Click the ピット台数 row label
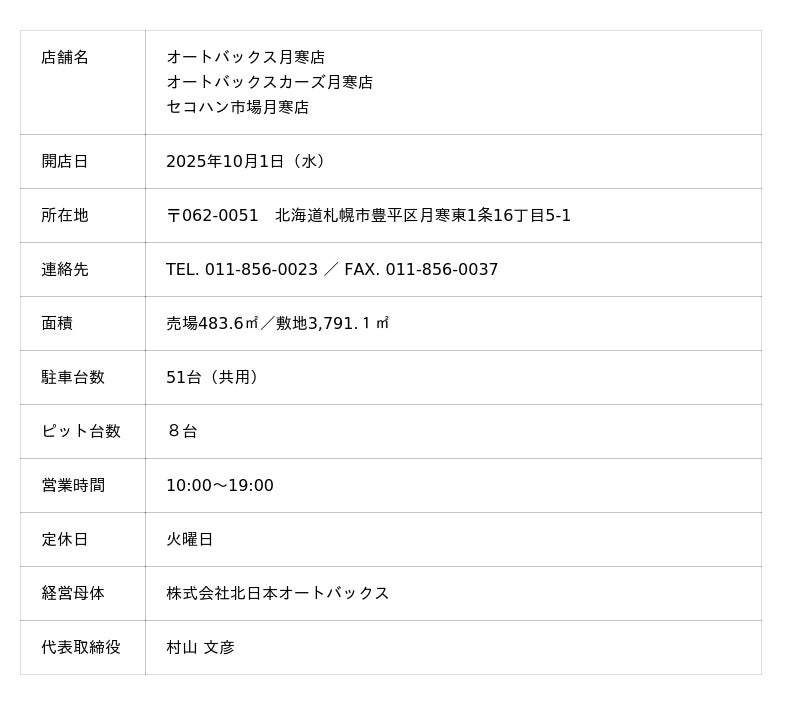 (x=81, y=432)
